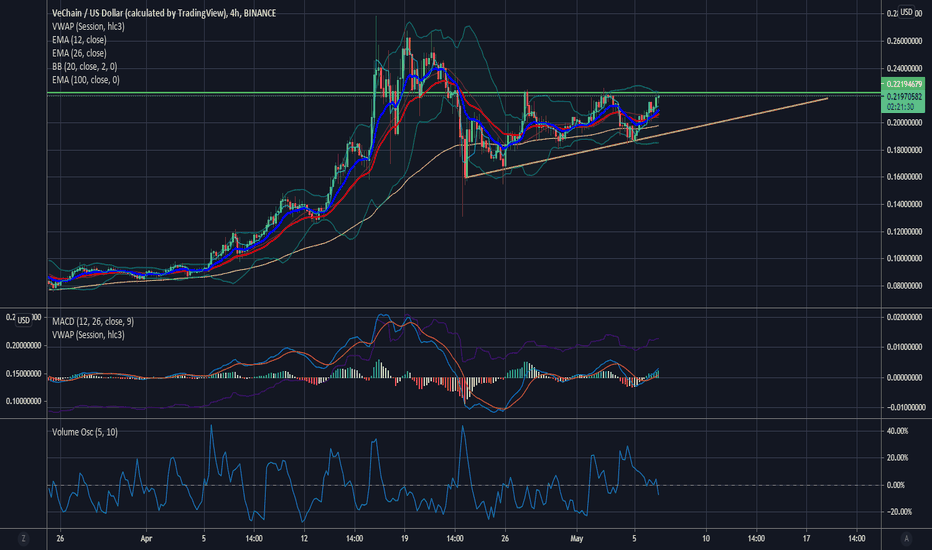Select the EMA (100, close, 0) legend
This screenshot has width=932, height=550.
coord(86,80)
